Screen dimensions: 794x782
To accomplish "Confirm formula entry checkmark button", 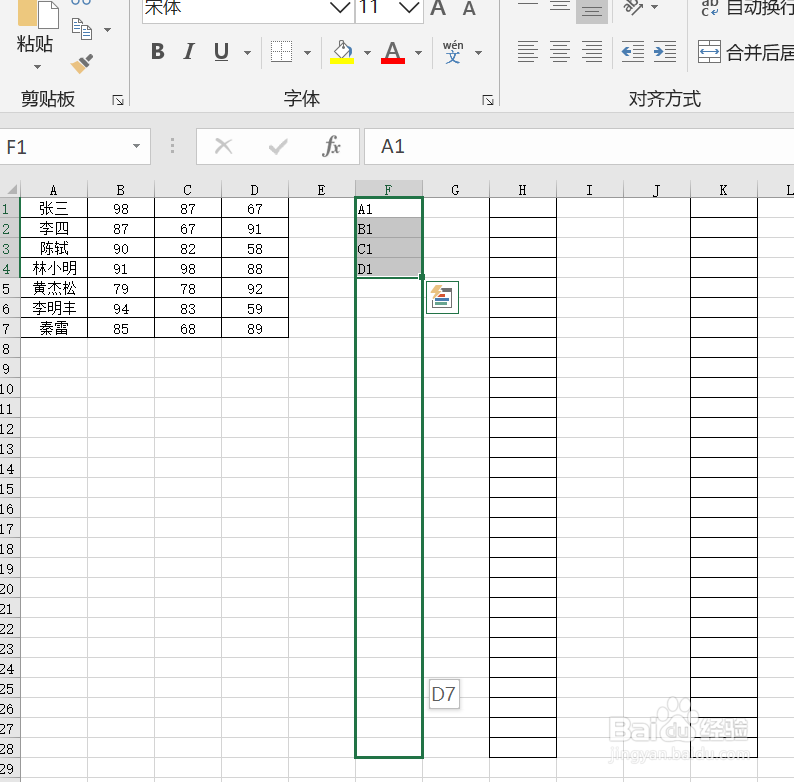I will tap(278, 146).
